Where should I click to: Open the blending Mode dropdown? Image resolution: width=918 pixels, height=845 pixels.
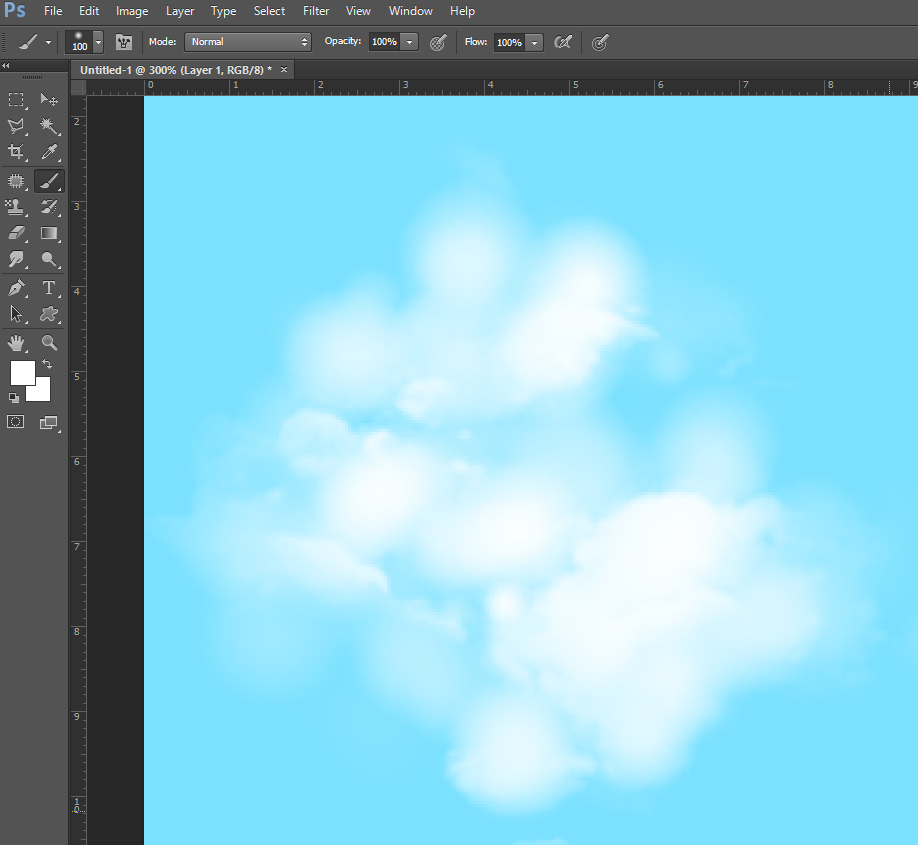248,42
